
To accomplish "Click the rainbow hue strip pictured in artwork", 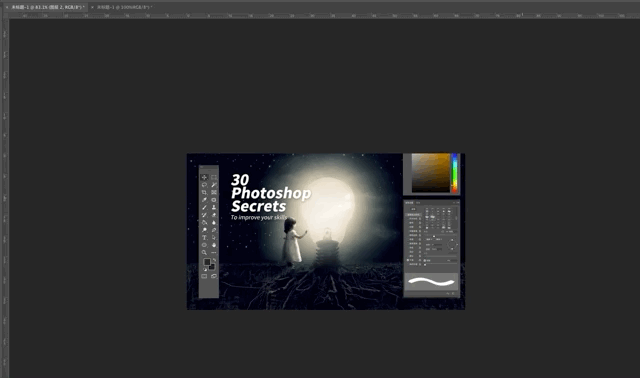I will (454, 173).
